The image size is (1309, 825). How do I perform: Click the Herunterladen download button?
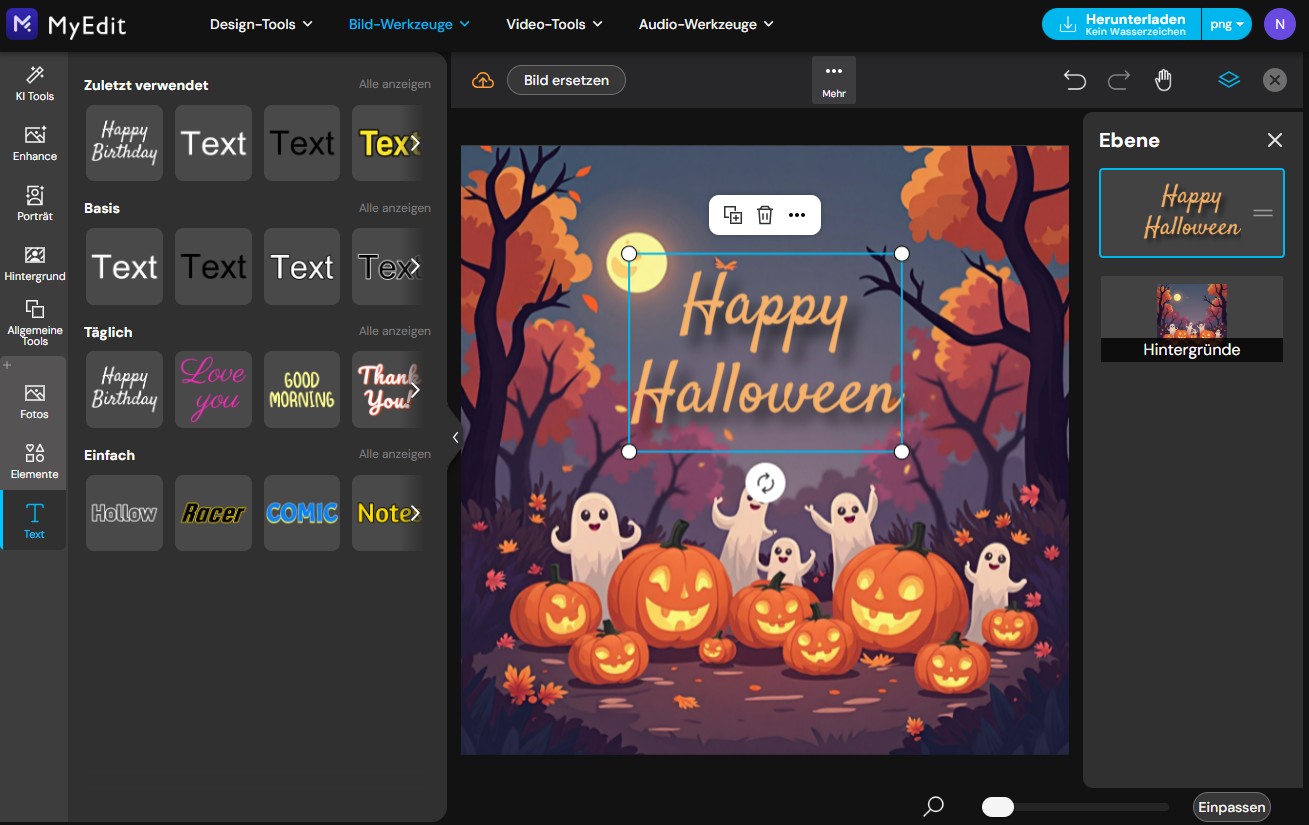(x=1122, y=24)
